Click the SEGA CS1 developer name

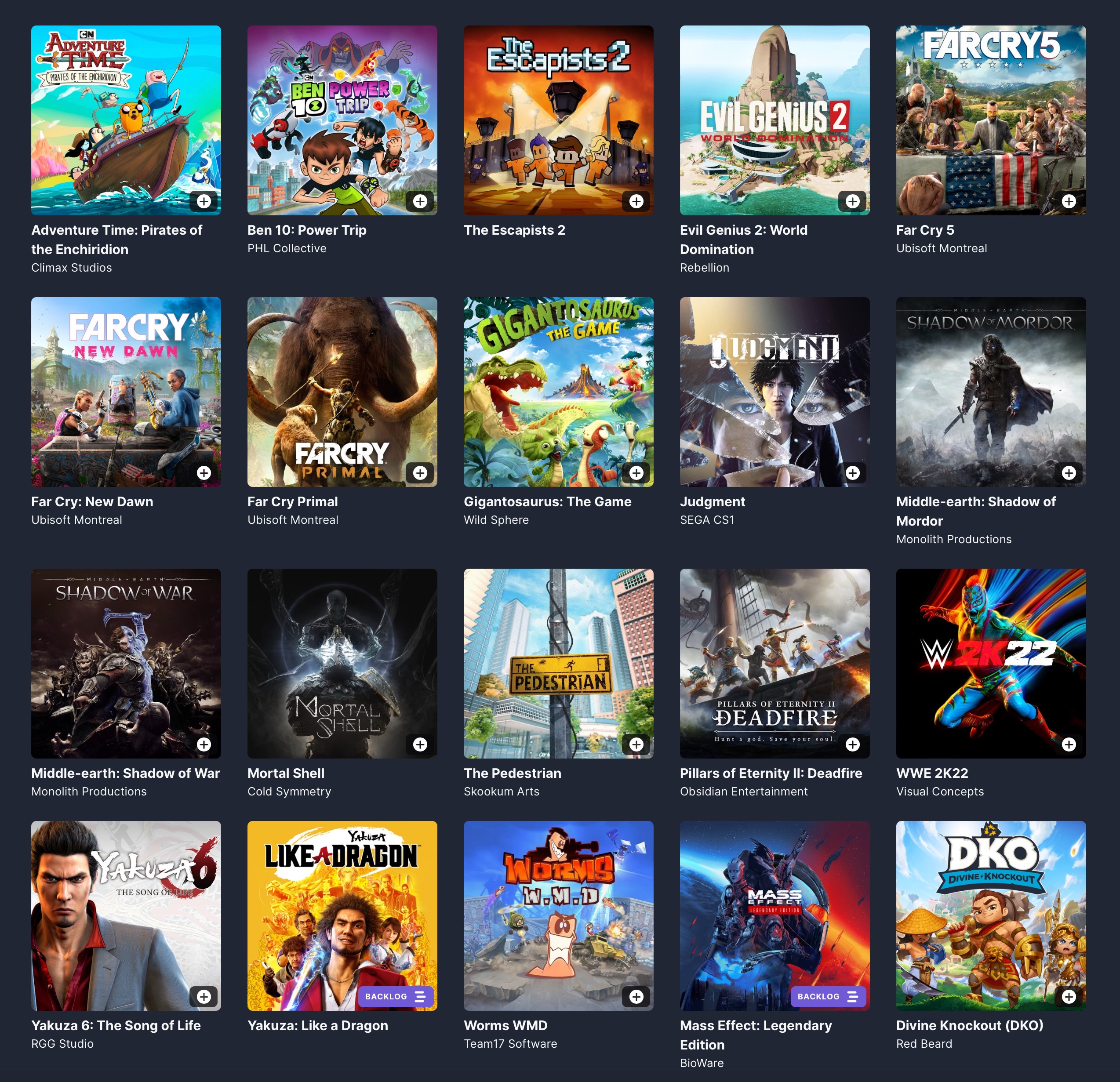pos(707,520)
